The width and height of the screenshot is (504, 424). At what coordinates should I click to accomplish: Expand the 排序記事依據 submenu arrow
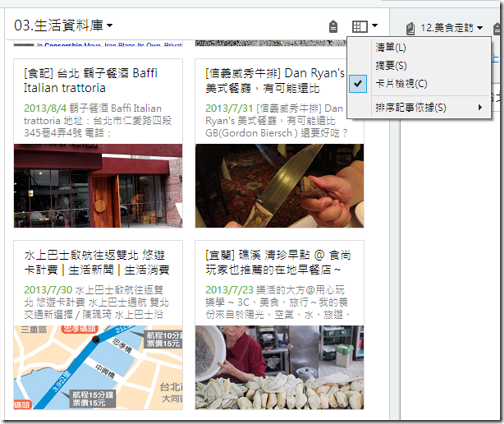tap(480, 107)
